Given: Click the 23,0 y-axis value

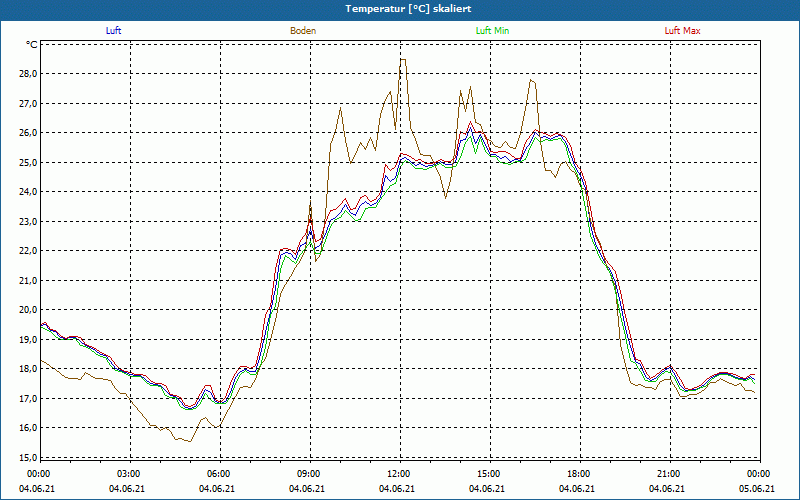Looking at the screenshot, I should click(x=29, y=221).
